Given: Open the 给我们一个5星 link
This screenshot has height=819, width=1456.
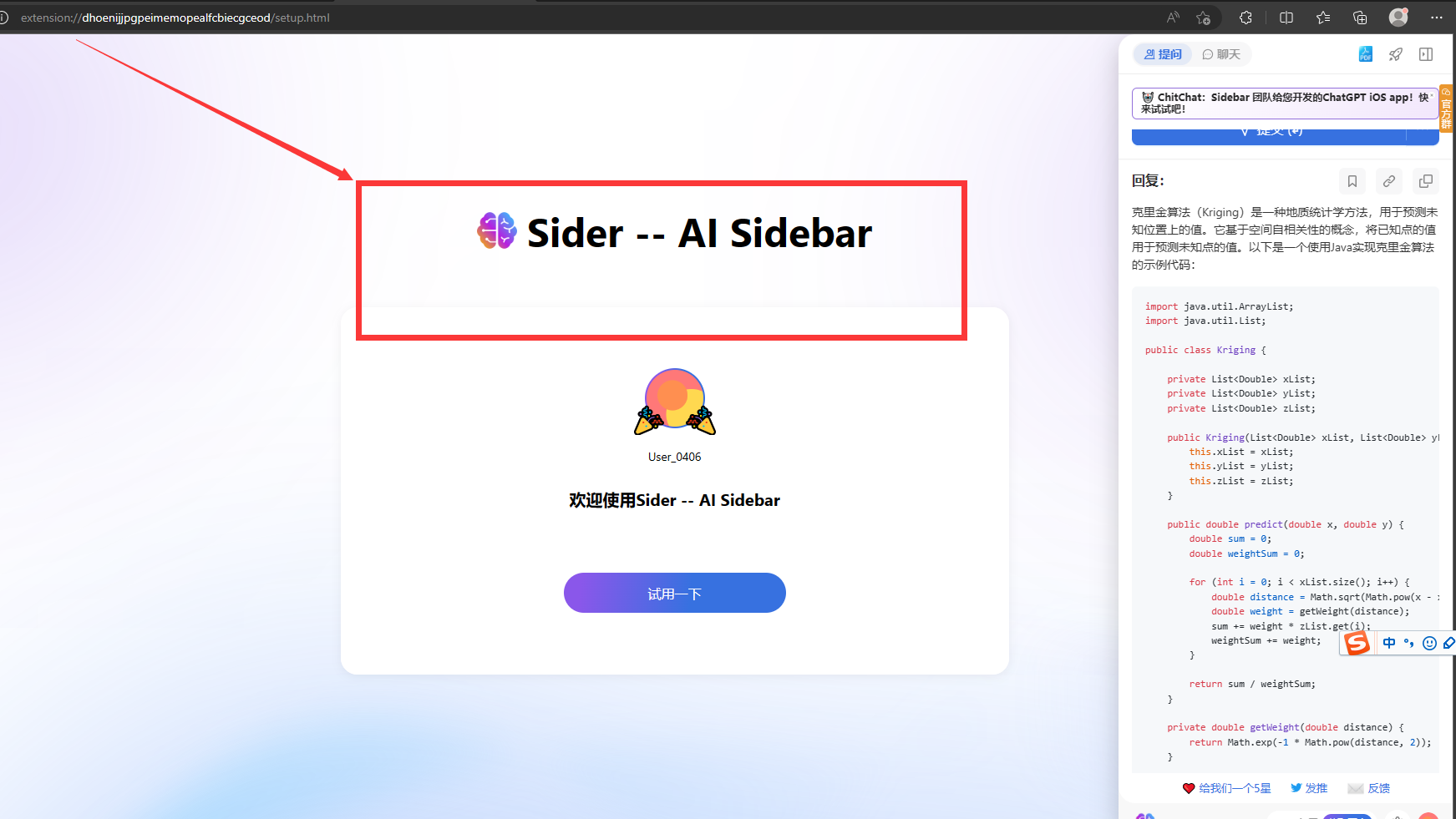Looking at the screenshot, I should (1226, 788).
